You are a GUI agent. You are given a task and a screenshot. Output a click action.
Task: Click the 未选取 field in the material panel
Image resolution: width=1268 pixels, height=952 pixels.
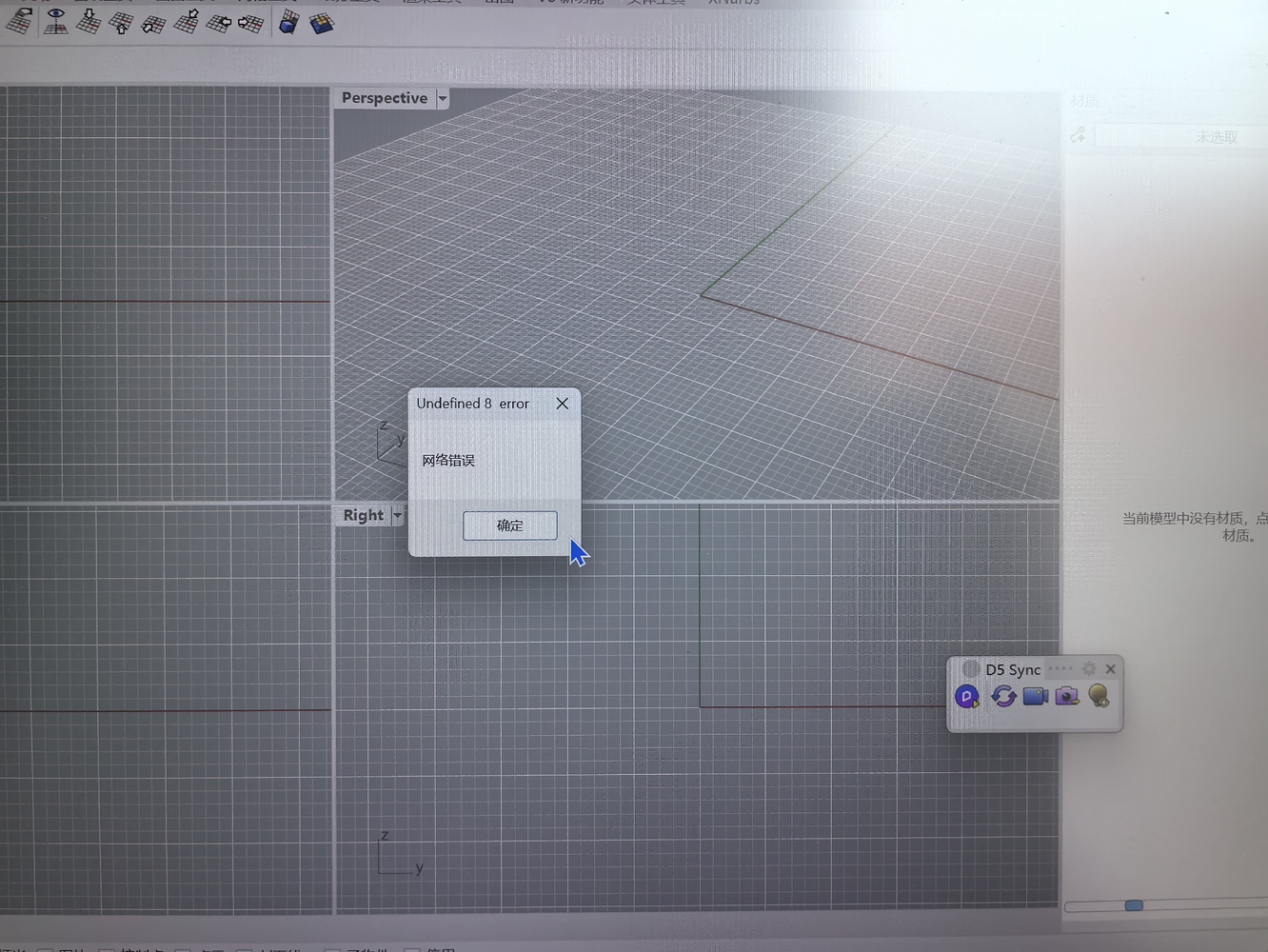[1180, 137]
